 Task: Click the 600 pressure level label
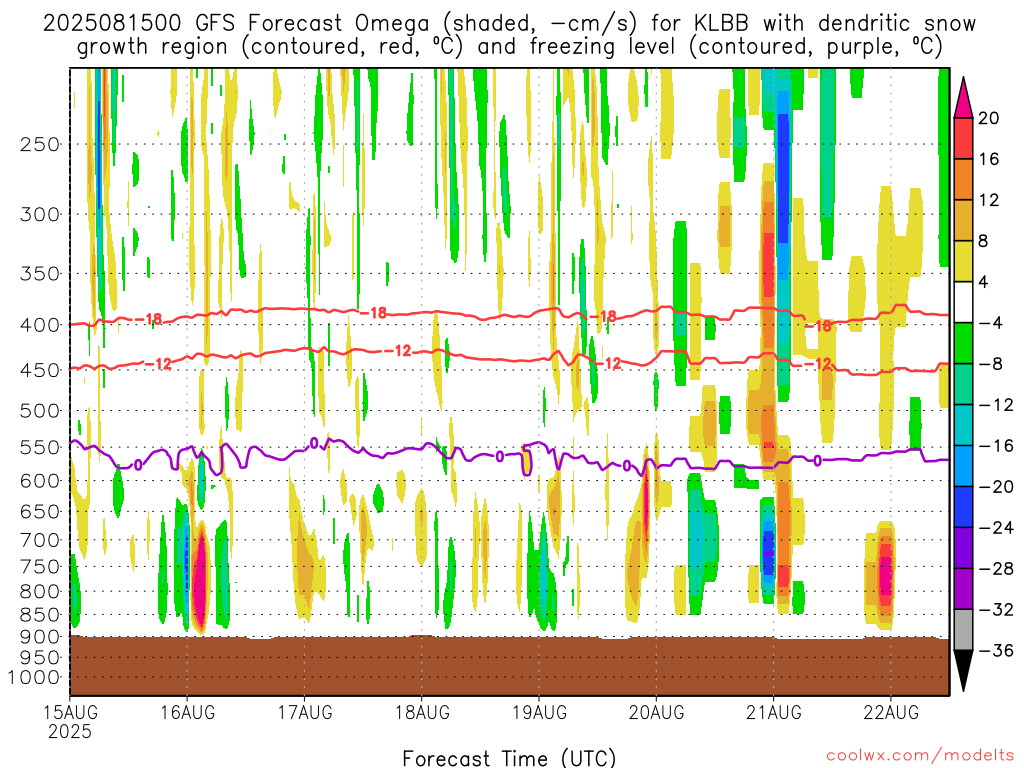(x=39, y=481)
